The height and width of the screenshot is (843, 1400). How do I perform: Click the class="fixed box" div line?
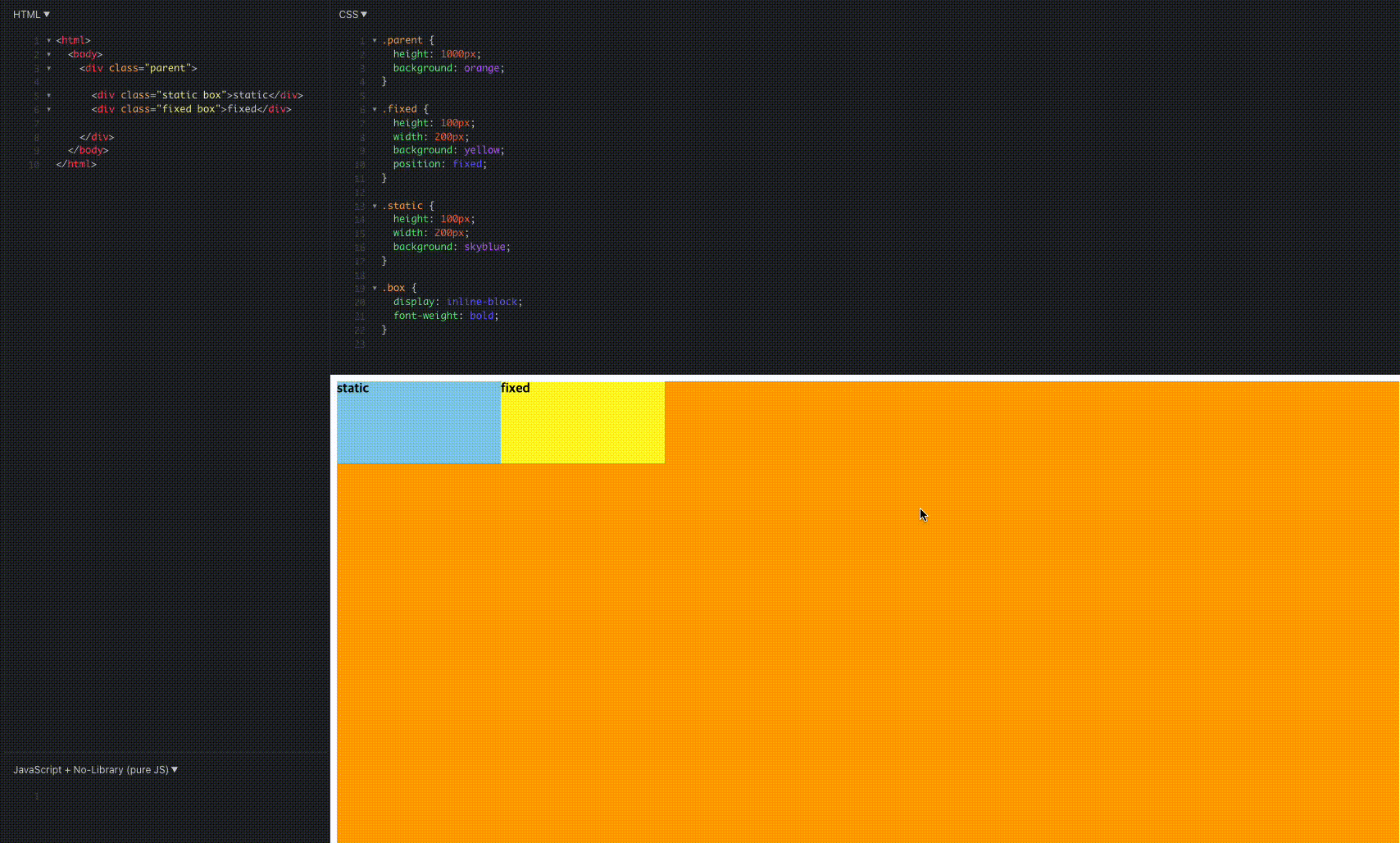tap(192, 109)
